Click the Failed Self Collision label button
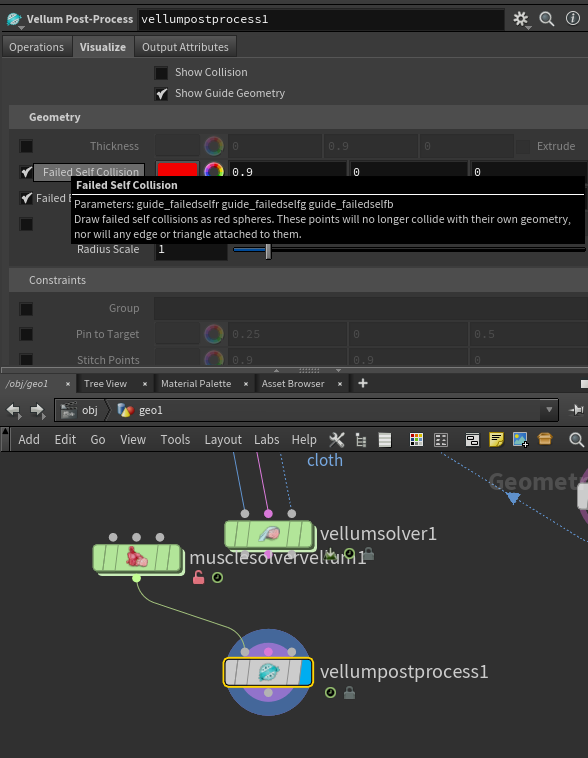This screenshot has height=758, width=588. coord(89,172)
